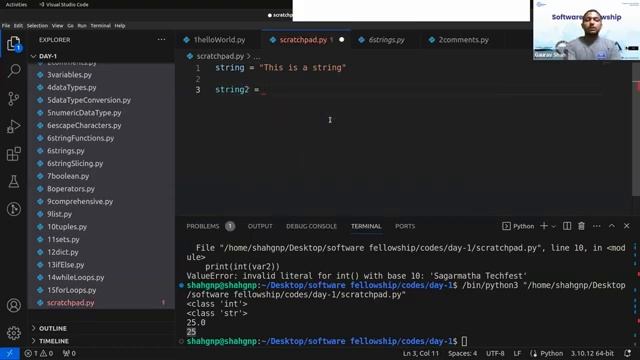Viewport: 640px width, 360px height.
Task: Open terminal panel more actions ellipsis
Action: pos(597,226)
